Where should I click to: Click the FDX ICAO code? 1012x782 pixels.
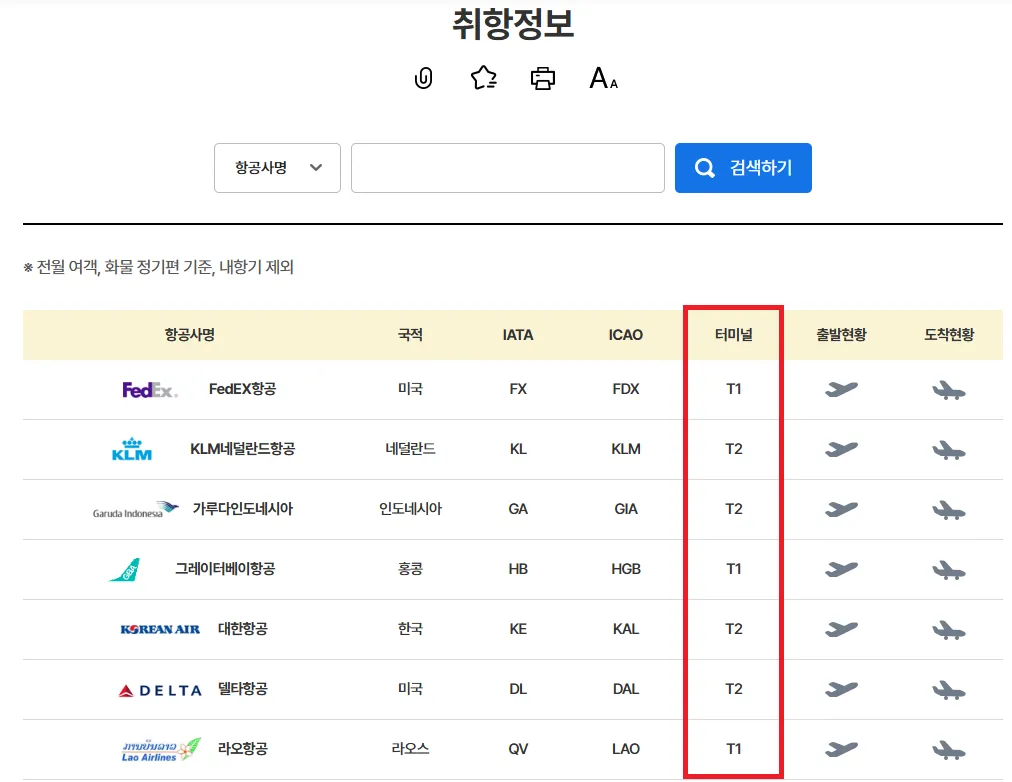[625, 389]
